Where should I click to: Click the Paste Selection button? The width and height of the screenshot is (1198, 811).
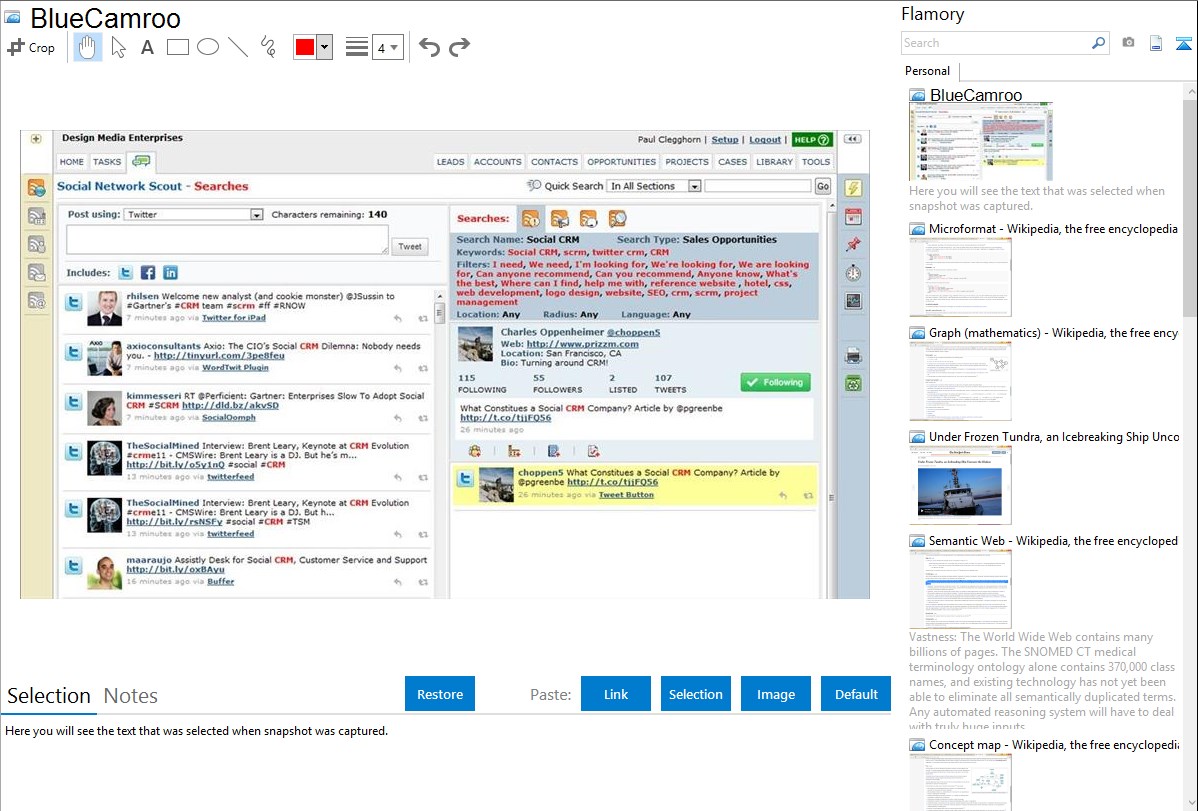click(696, 694)
